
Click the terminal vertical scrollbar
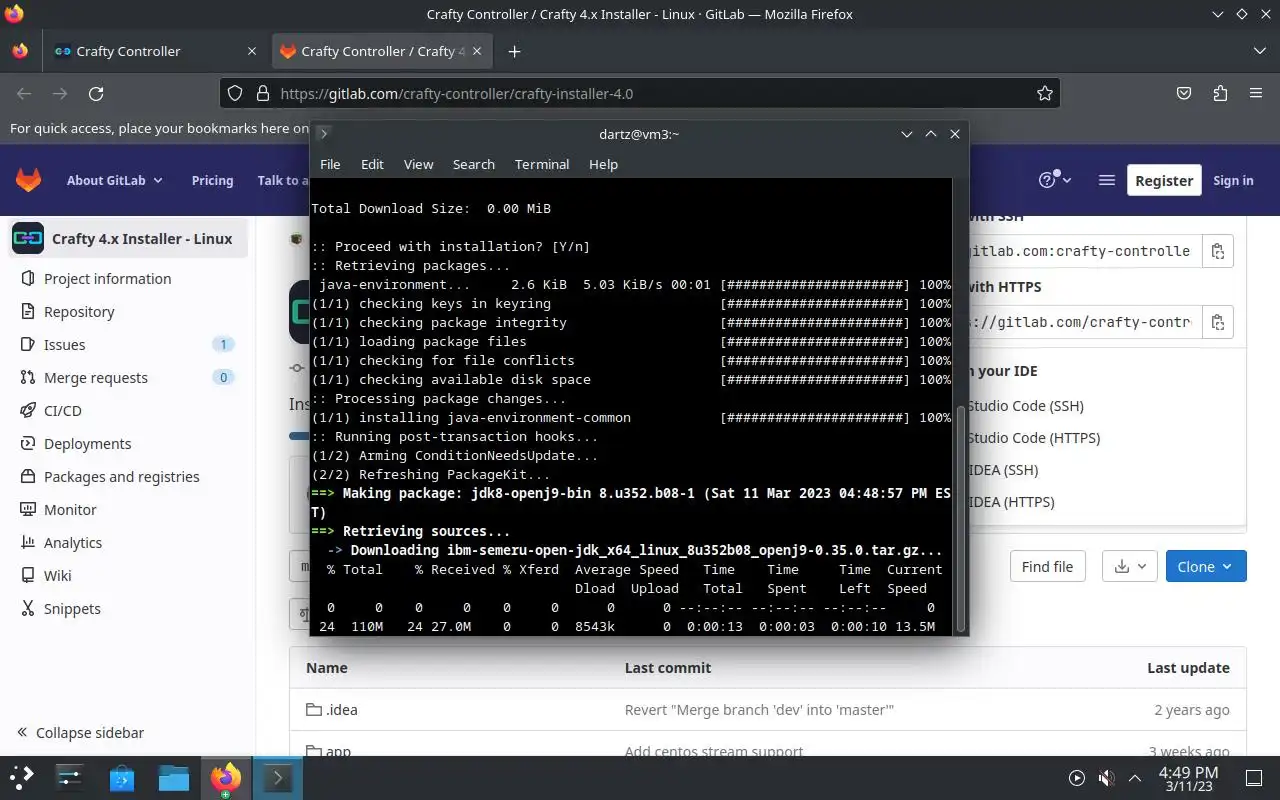[x=962, y=518]
